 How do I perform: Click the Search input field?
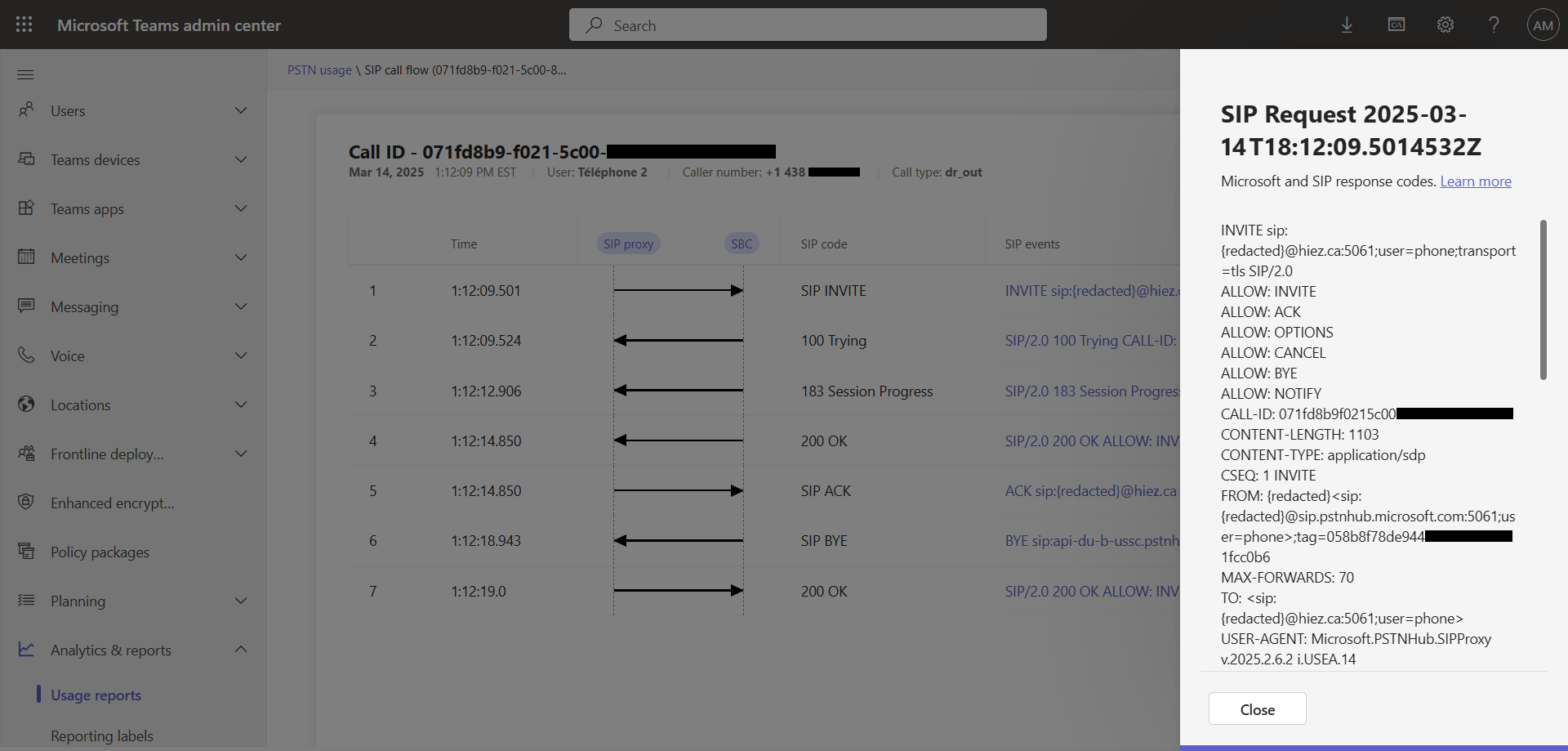(808, 25)
